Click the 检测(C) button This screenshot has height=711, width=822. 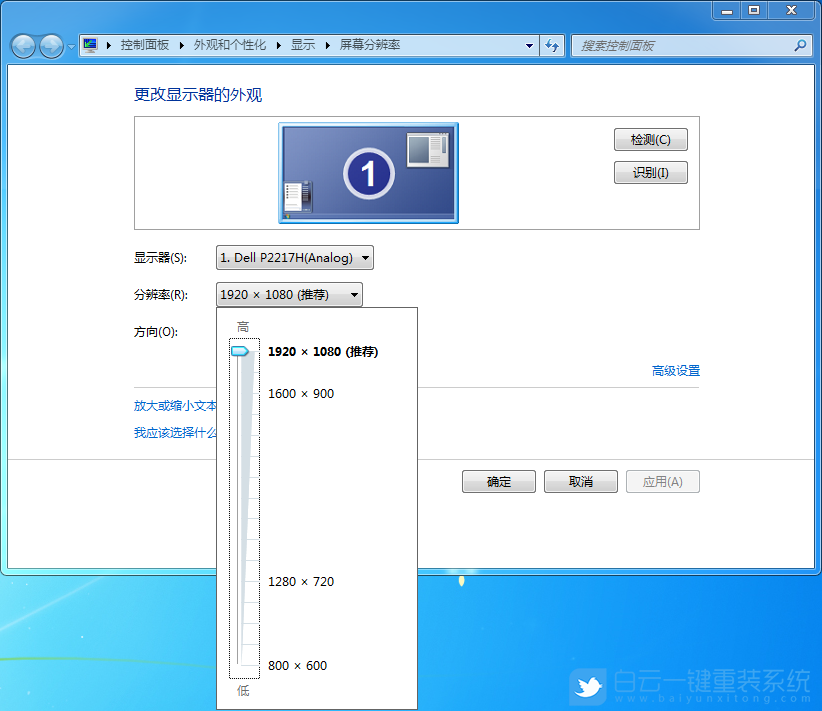point(650,139)
